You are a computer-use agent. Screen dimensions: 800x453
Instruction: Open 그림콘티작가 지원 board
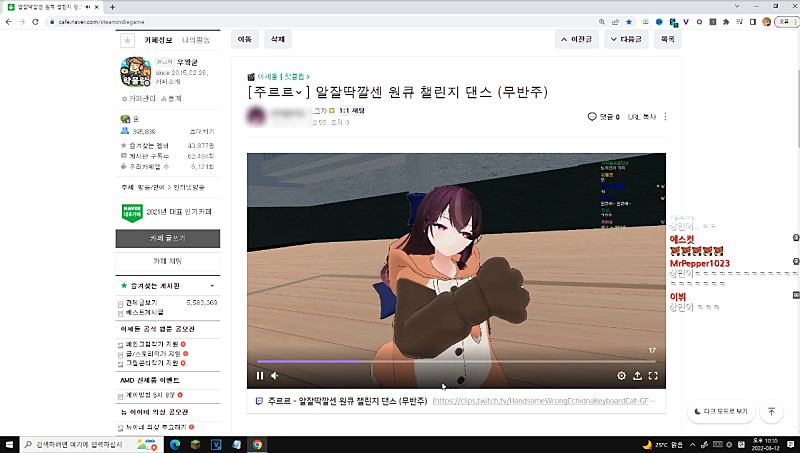[x=153, y=363]
